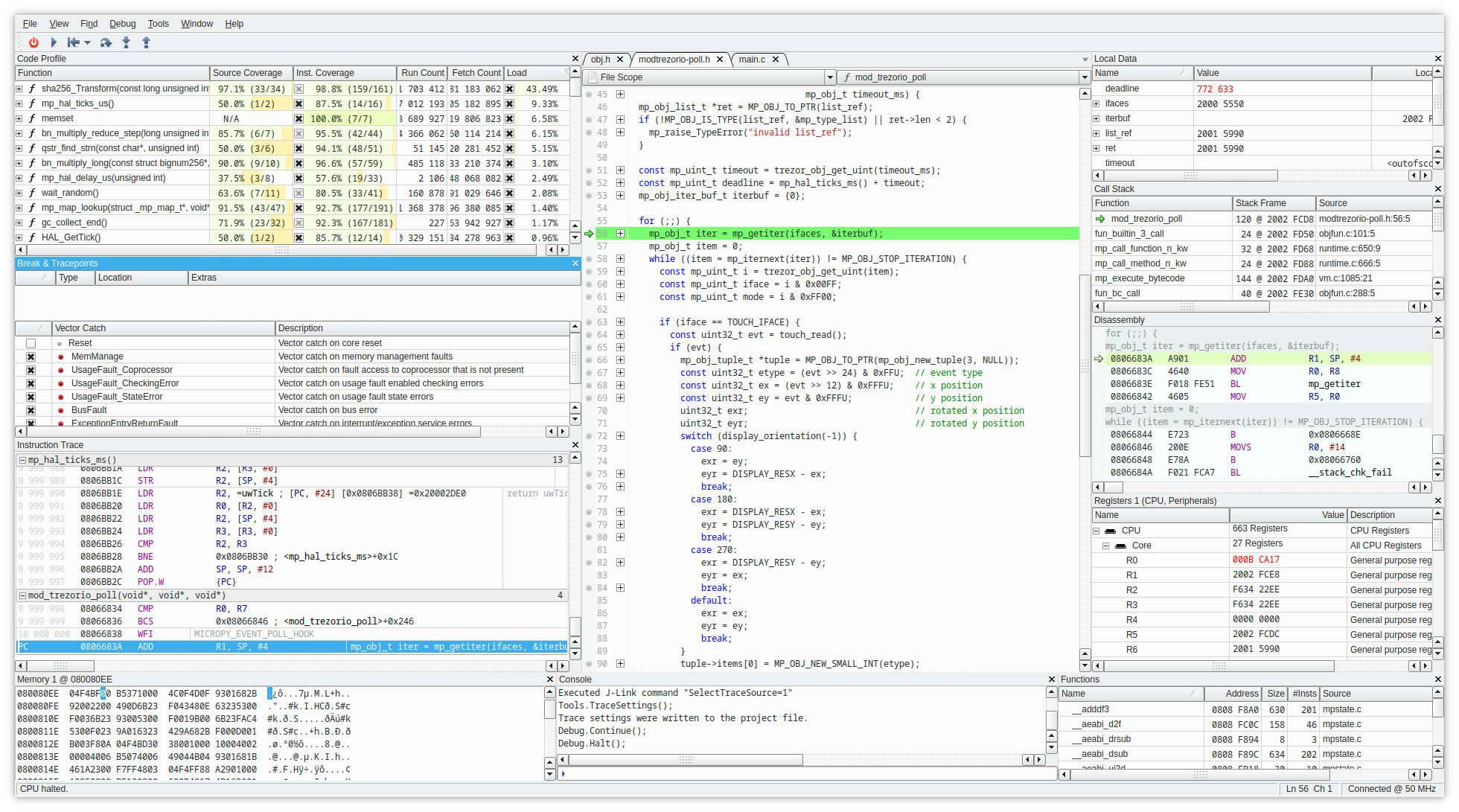Click the red power/disconnect debug icon

click(x=33, y=42)
